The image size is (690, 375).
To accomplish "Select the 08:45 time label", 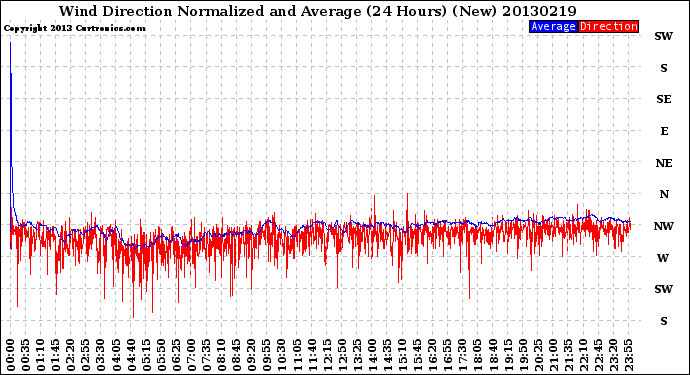I will click(236, 355).
